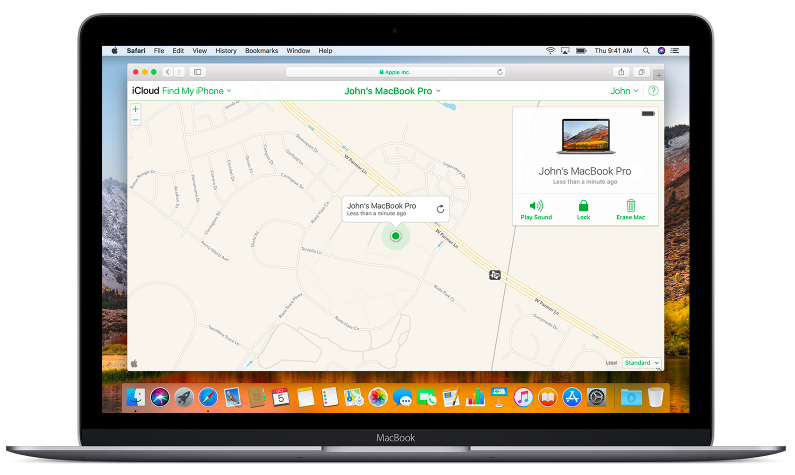Click the AirPlay display menu icon
The width and height of the screenshot is (795, 475).
pos(565,51)
